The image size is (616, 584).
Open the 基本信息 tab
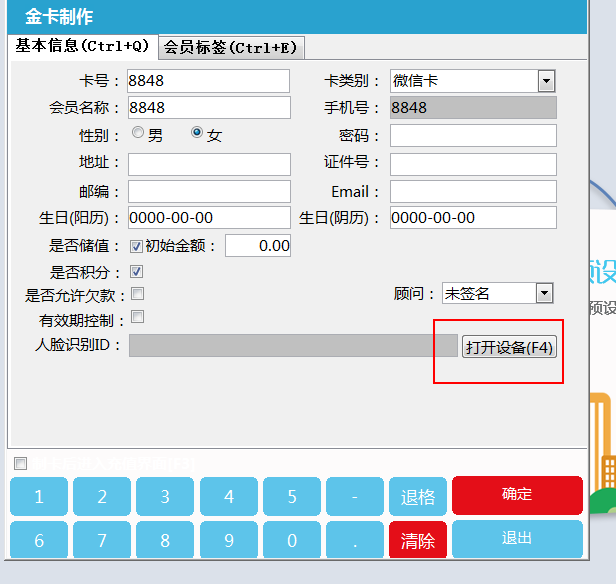click(83, 46)
